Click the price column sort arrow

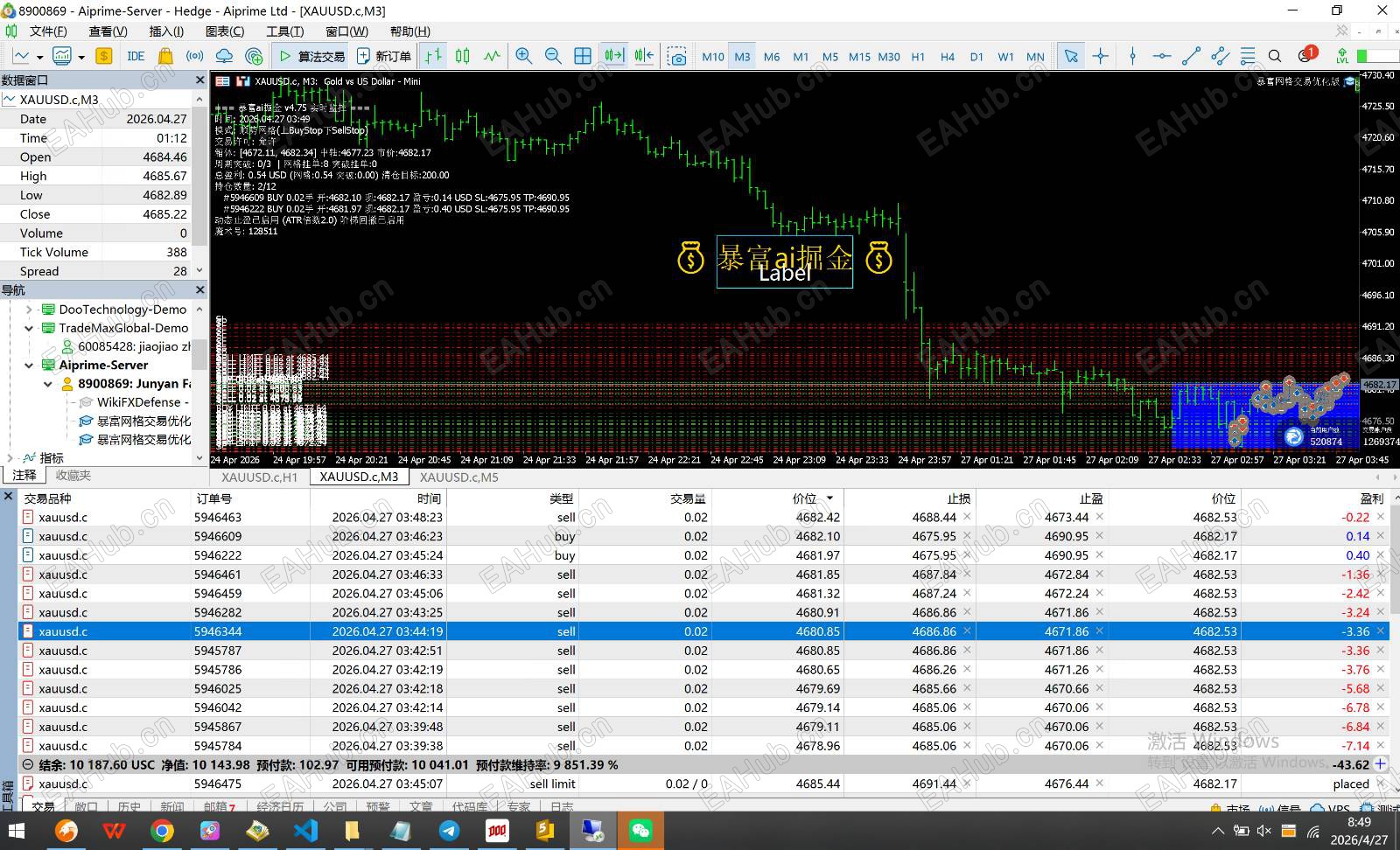click(829, 498)
